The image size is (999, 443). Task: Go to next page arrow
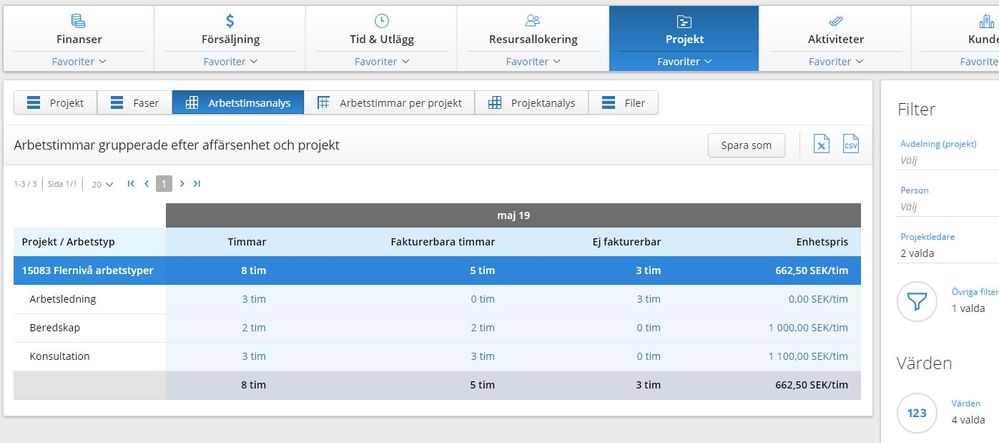pyautogui.click(x=182, y=184)
